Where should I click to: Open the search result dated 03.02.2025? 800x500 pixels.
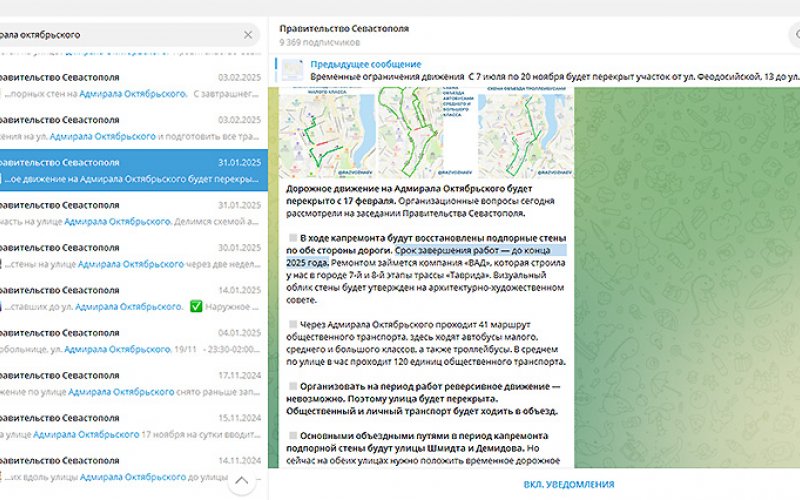pos(130,85)
